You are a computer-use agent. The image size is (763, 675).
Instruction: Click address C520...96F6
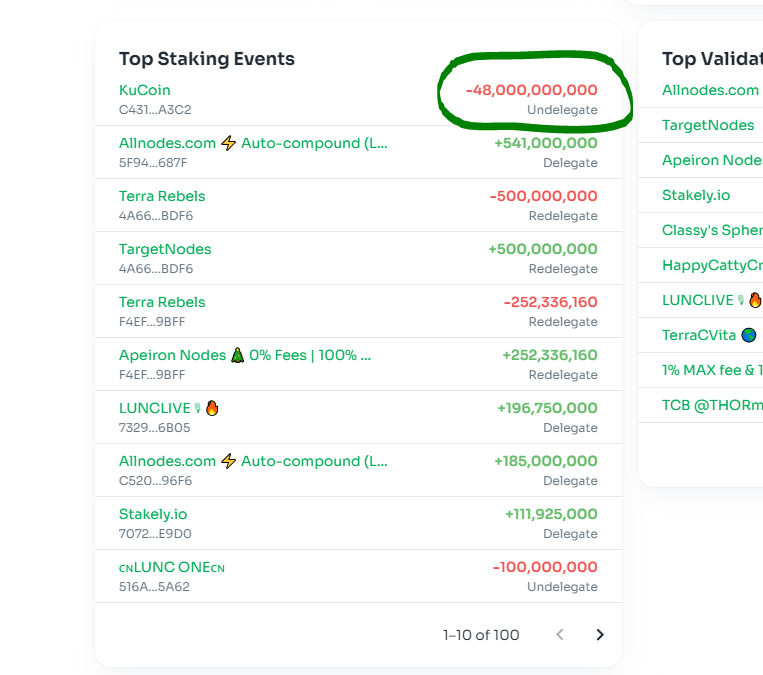[155, 481]
